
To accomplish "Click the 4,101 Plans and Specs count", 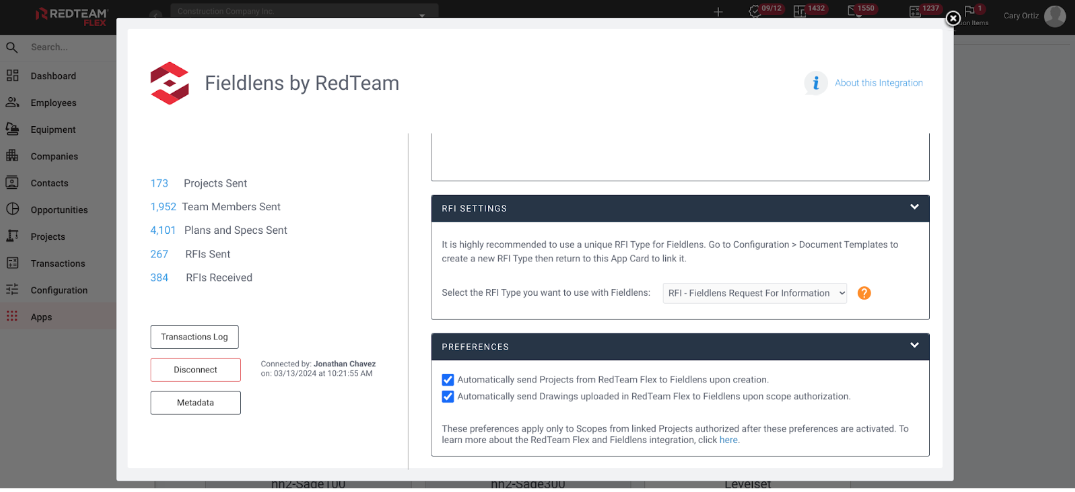I will pyautogui.click(x=163, y=231).
